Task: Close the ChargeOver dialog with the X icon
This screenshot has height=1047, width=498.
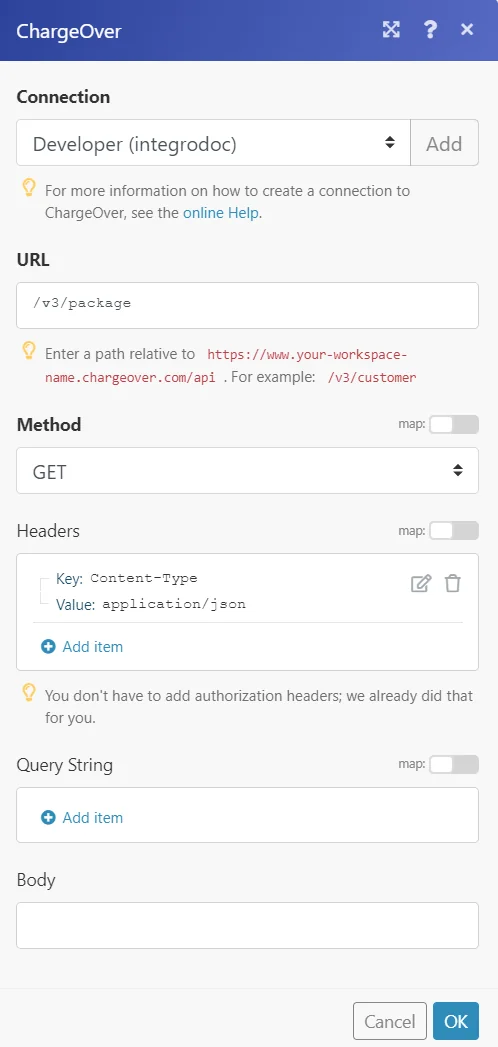Action: [467, 29]
